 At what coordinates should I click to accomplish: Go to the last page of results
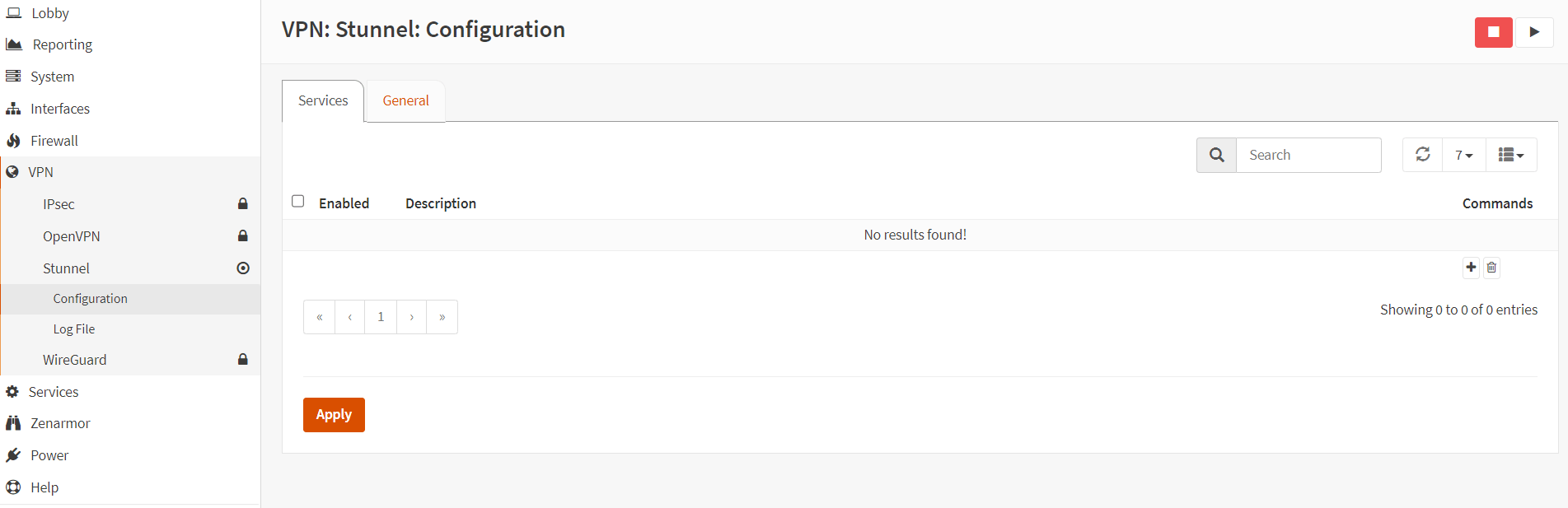click(x=442, y=317)
